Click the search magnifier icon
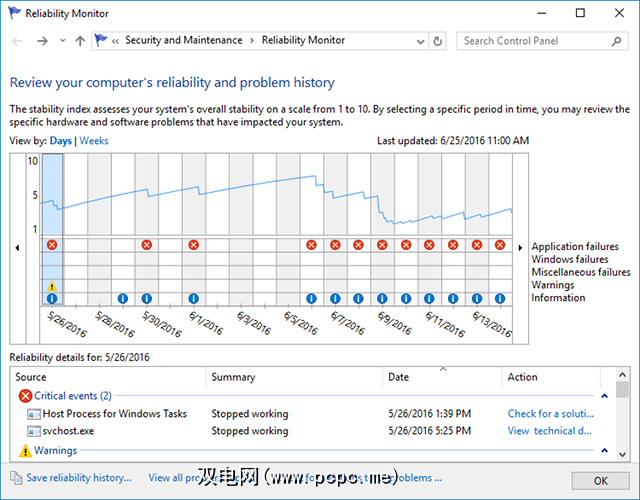640x500 pixels. (x=618, y=41)
